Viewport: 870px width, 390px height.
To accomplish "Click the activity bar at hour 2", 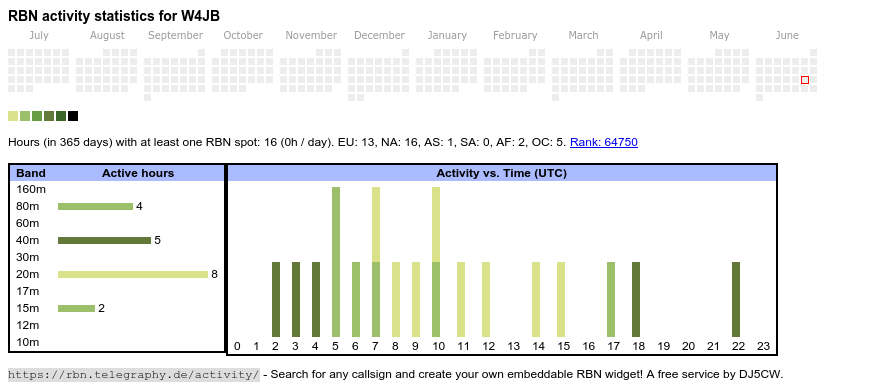I will pos(276,300).
